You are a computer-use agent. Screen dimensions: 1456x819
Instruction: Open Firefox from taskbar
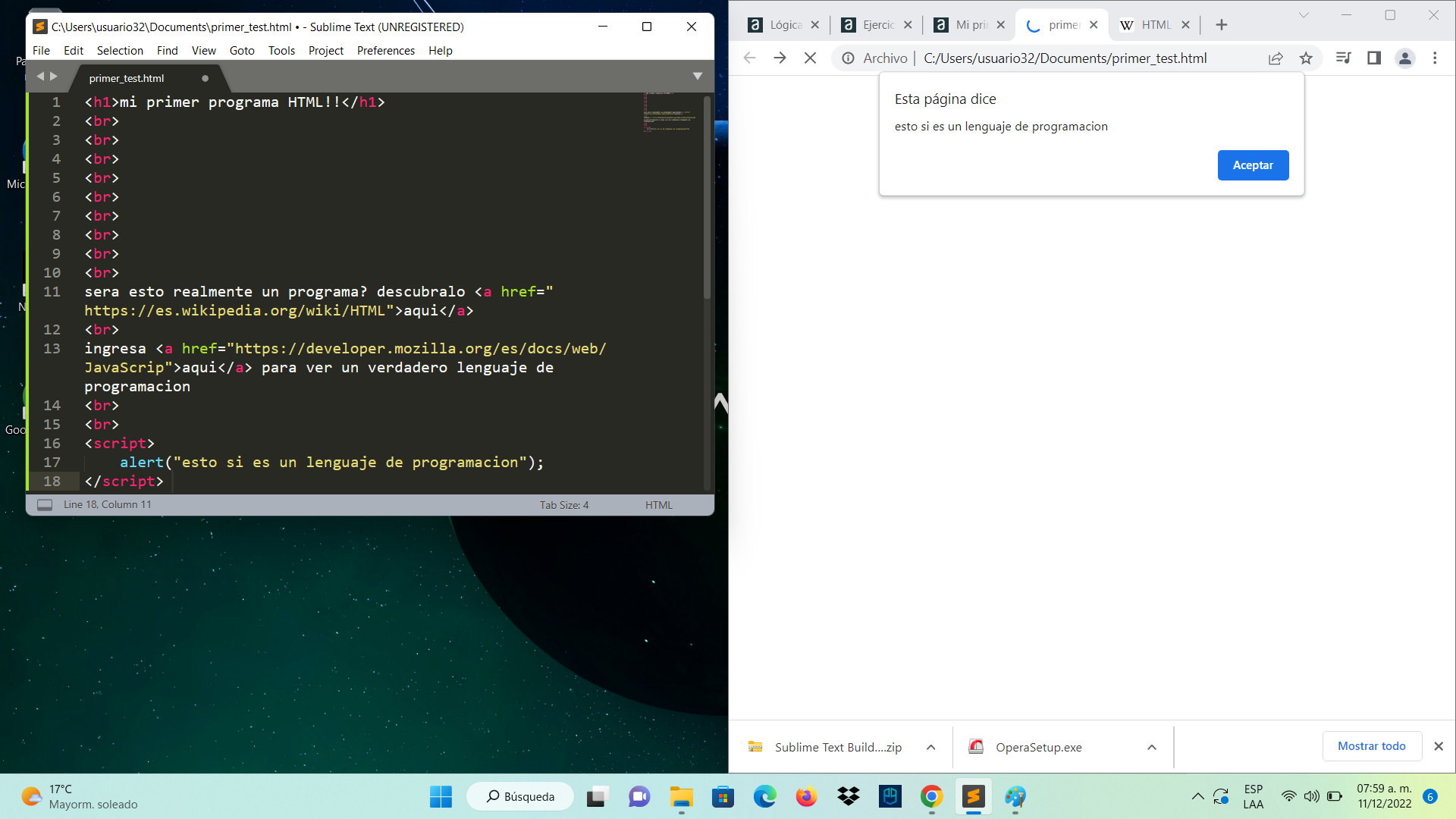coord(806,796)
